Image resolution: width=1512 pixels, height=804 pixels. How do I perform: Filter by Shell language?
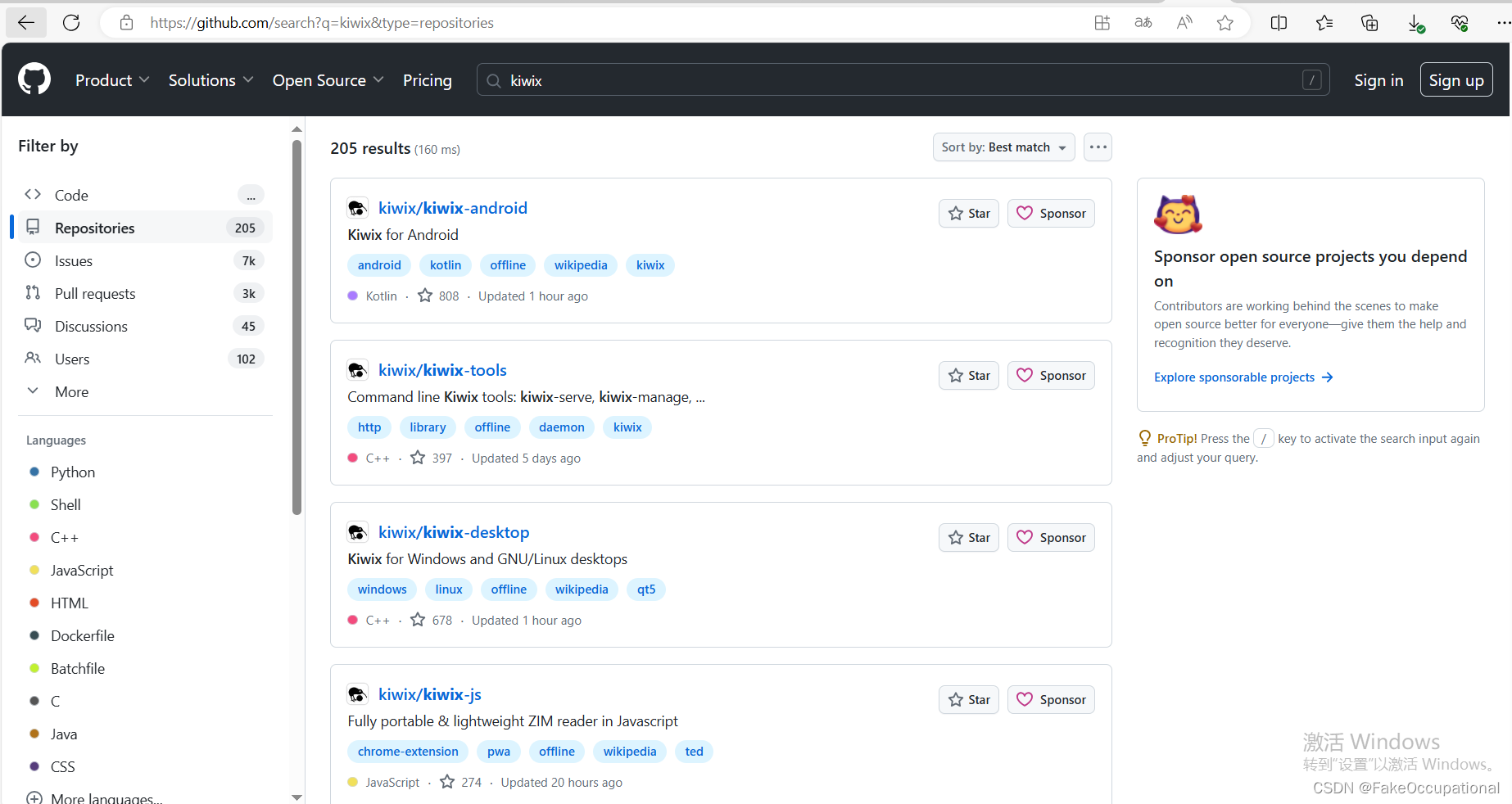point(66,504)
